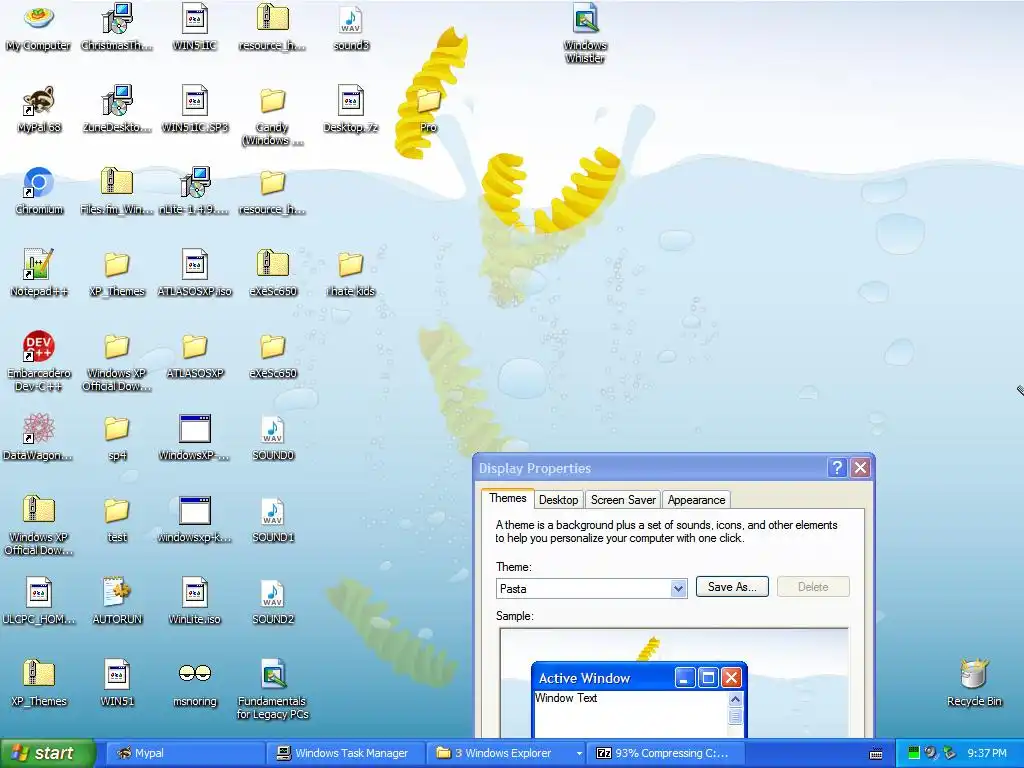Switch to the Themes tab
The height and width of the screenshot is (768, 1024).
point(507,498)
